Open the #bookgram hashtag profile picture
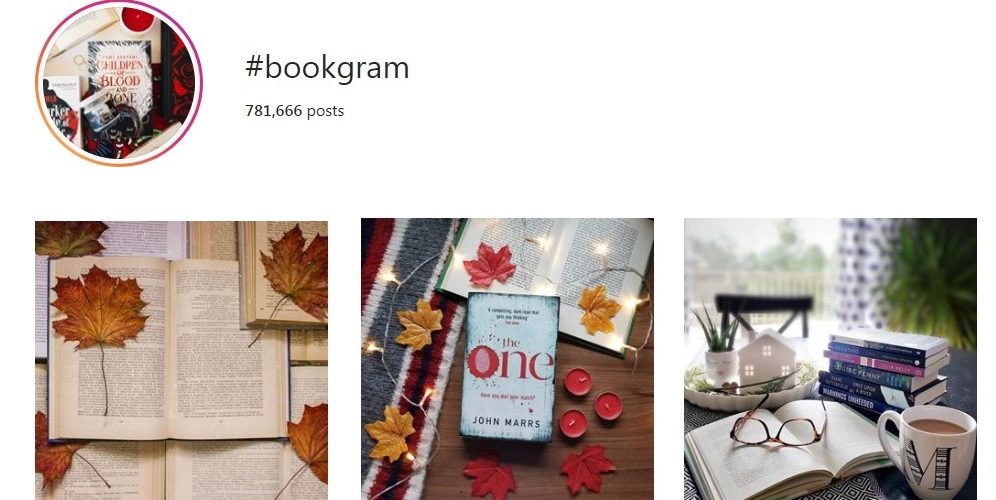996x500 pixels. (119, 83)
